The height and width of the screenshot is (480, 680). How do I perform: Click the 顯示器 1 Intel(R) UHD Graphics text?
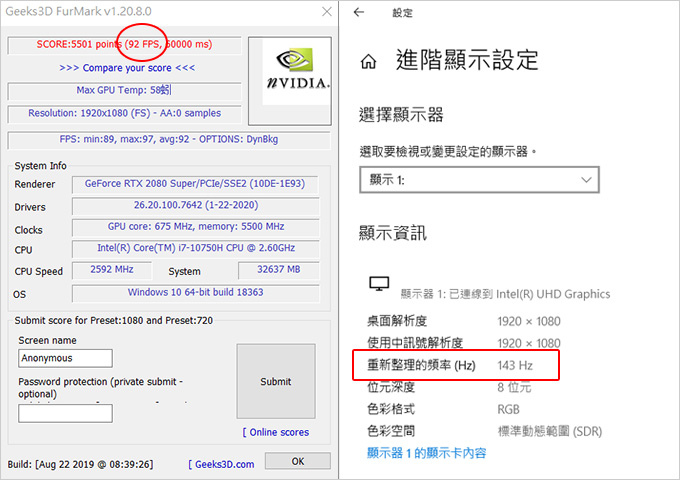(505, 294)
